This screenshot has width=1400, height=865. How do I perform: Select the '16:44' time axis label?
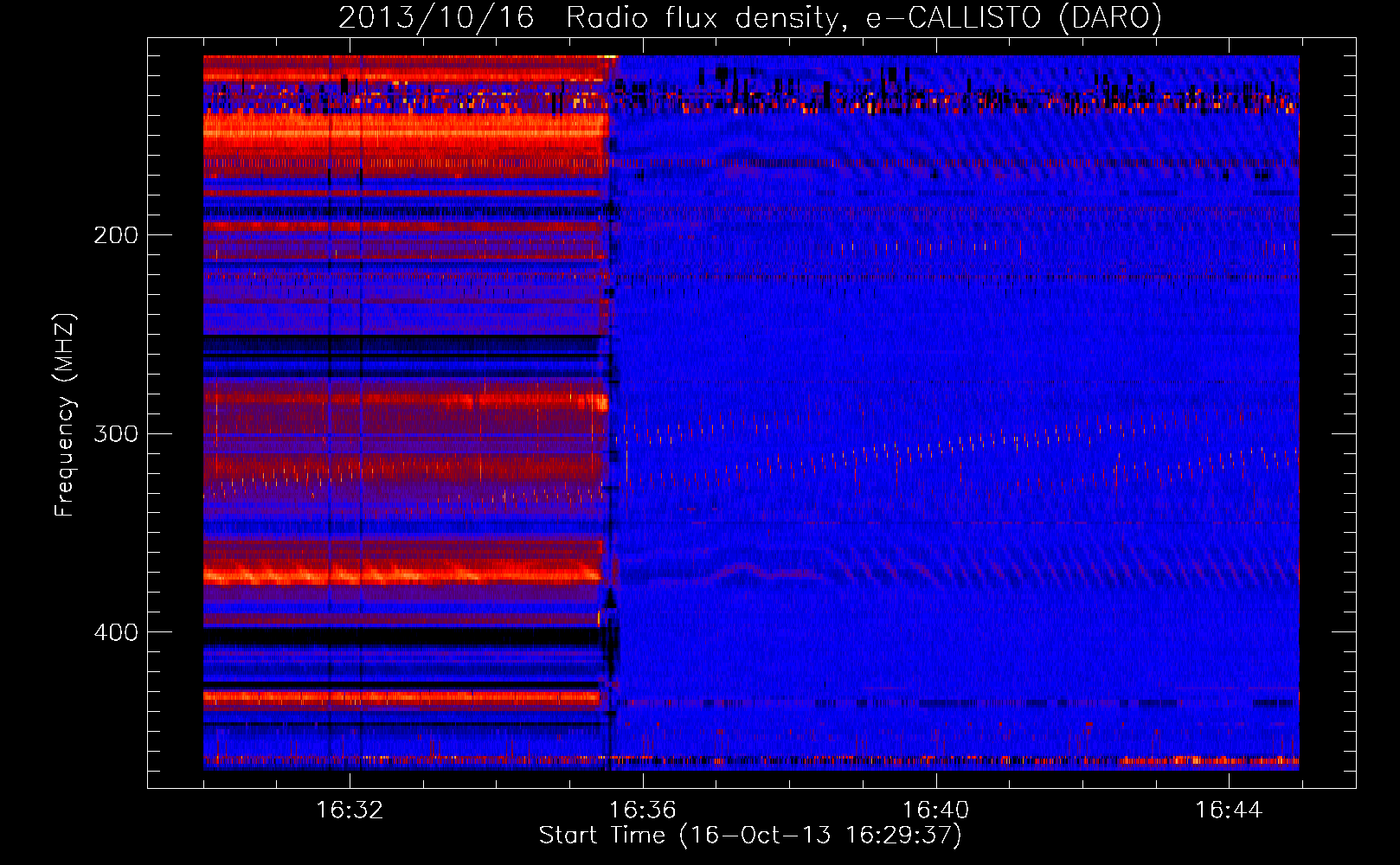tap(1229, 811)
